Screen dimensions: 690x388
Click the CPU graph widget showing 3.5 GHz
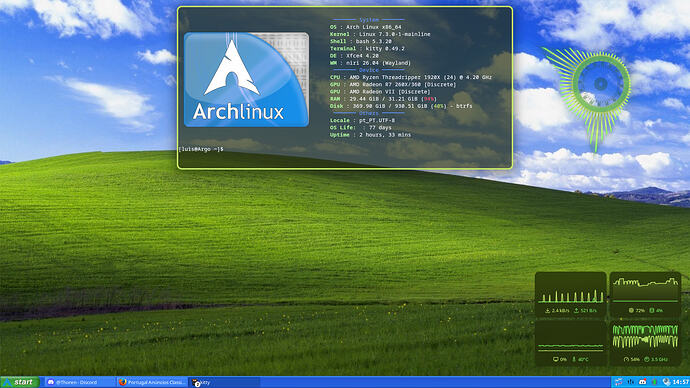tap(645, 343)
